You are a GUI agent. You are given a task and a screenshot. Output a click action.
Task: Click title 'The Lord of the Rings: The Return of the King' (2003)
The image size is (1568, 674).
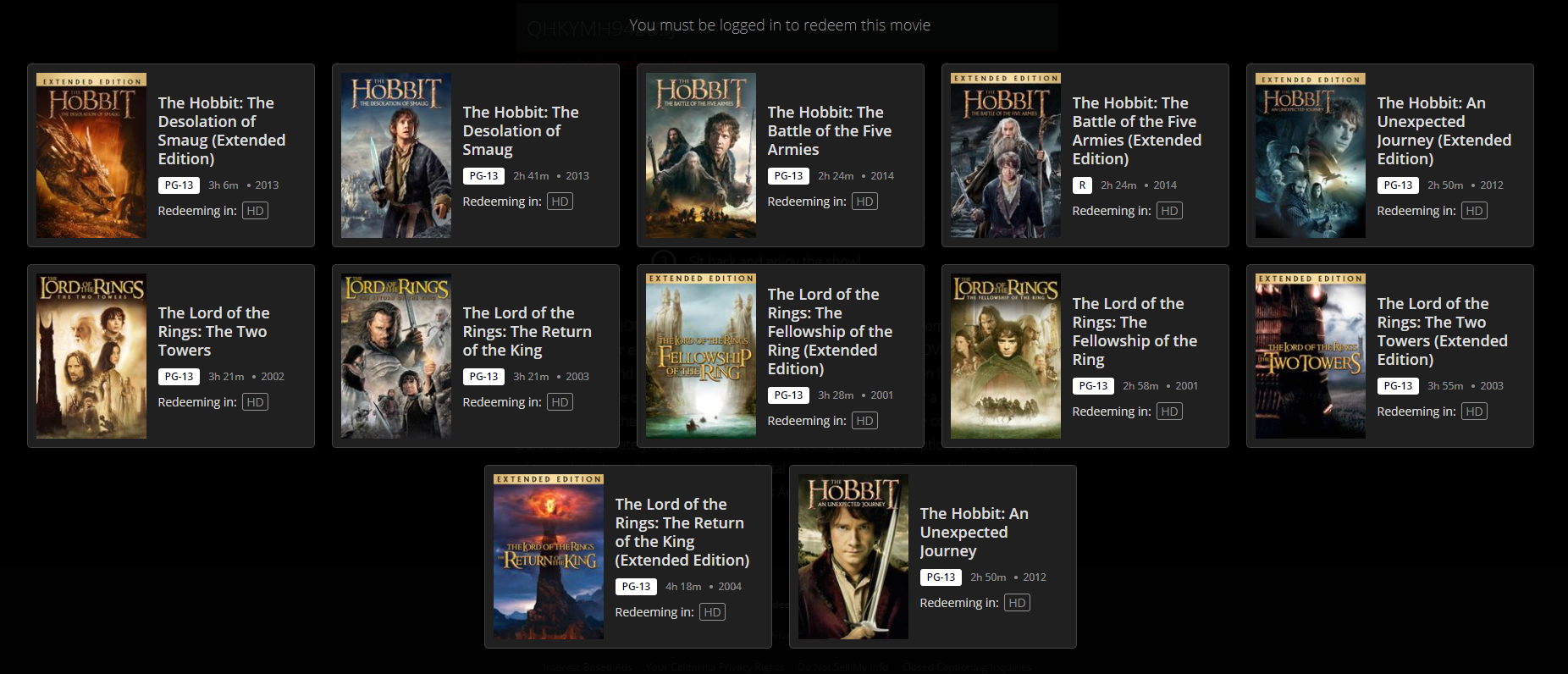[x=527, y=331]
